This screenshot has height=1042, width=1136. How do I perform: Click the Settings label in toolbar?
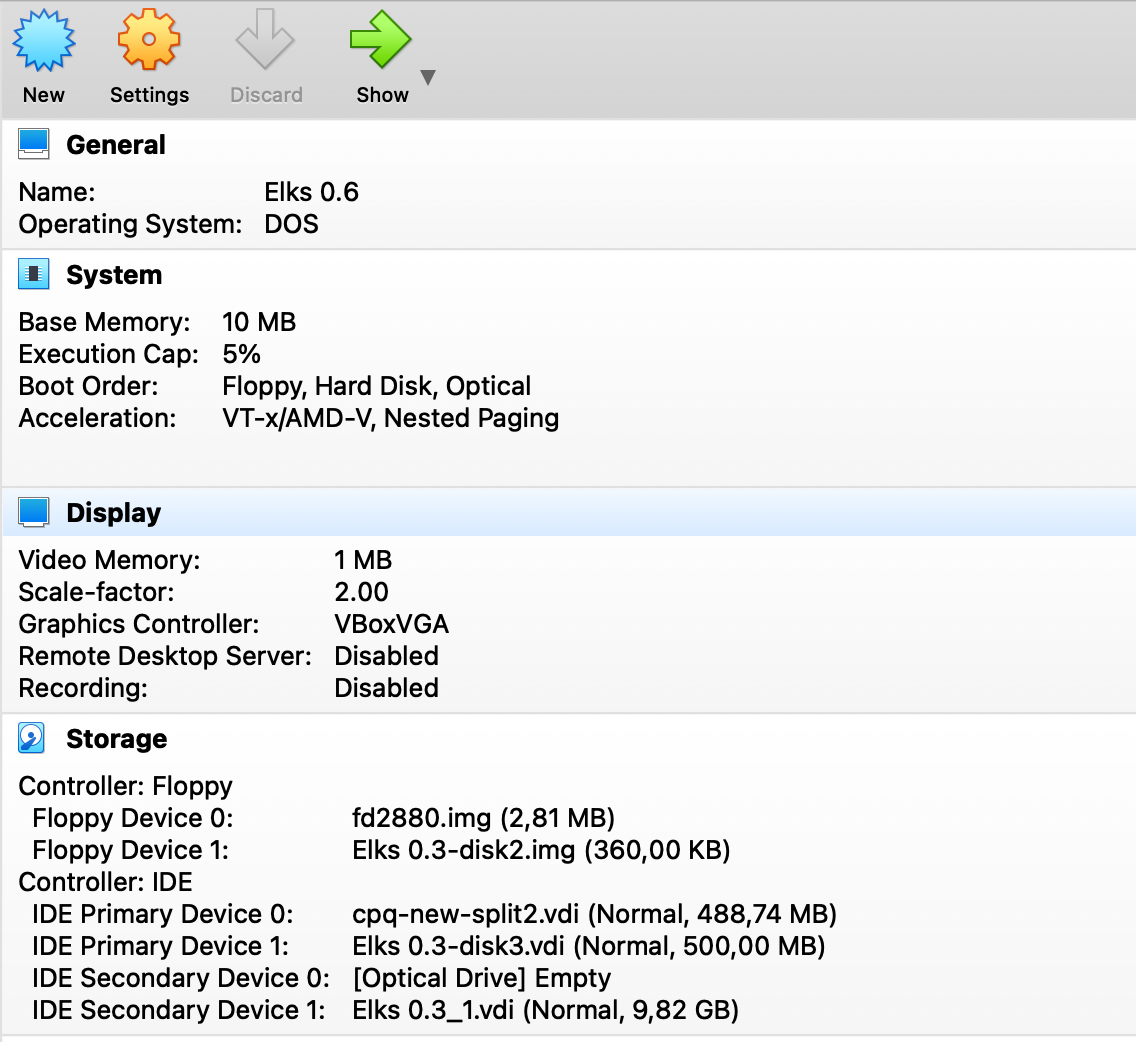pos(149,95)
